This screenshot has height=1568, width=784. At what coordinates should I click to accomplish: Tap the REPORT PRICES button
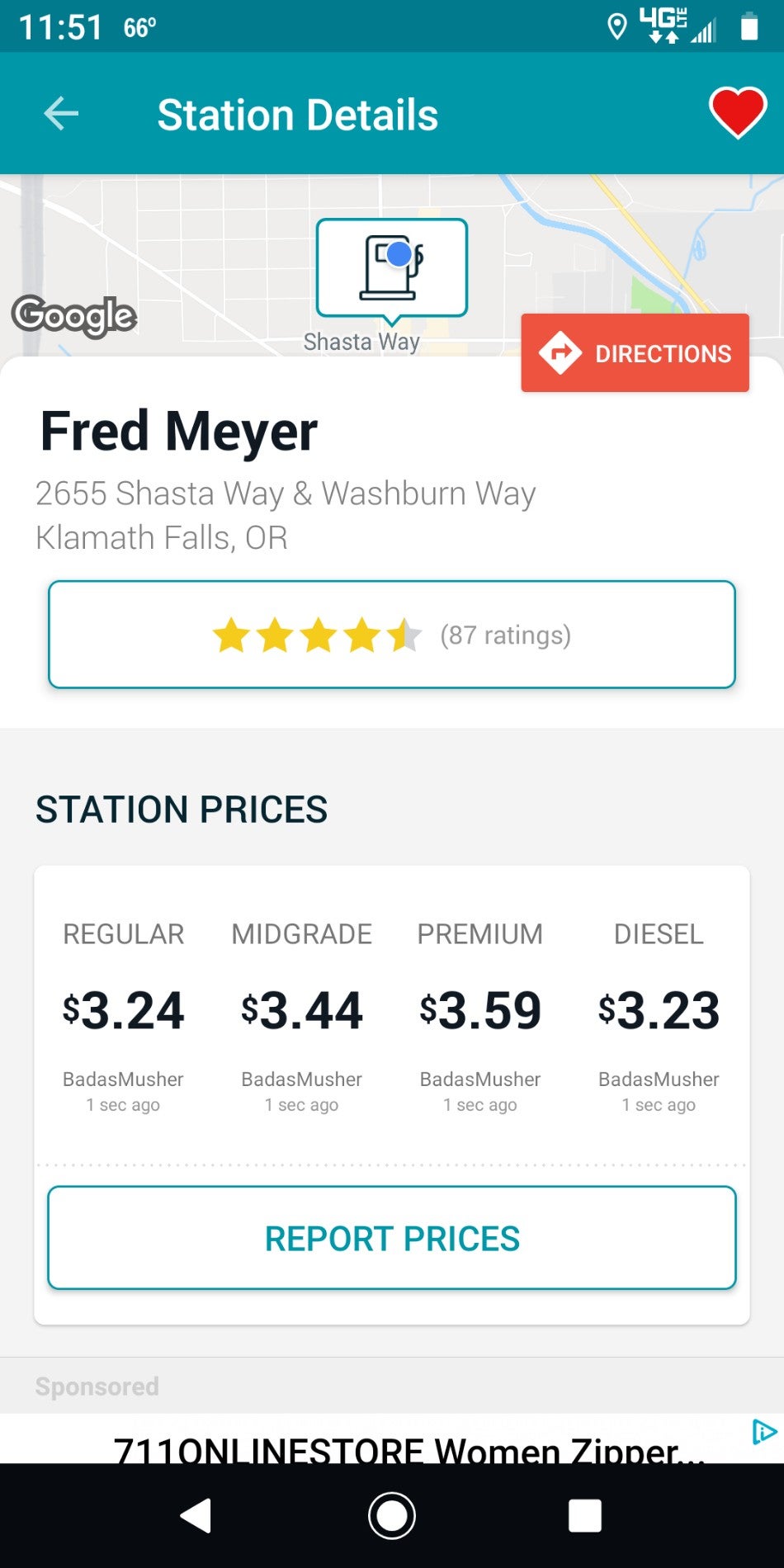392,1238
